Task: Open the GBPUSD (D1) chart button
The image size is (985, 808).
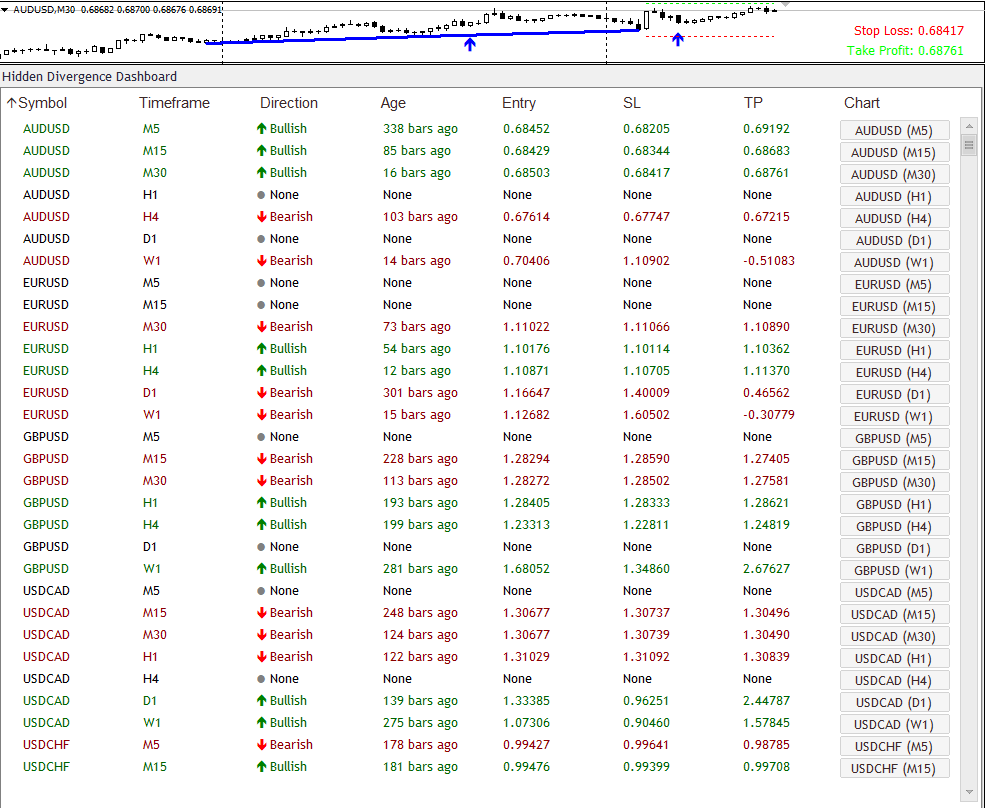Action: point(894,549)
